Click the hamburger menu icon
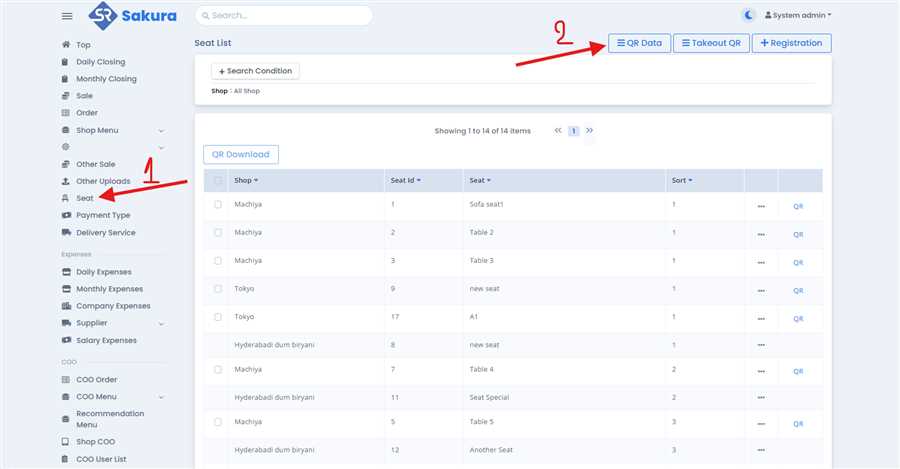Image resolution: width=900 pixels, height=469 pixels. (x=67, y=16)
